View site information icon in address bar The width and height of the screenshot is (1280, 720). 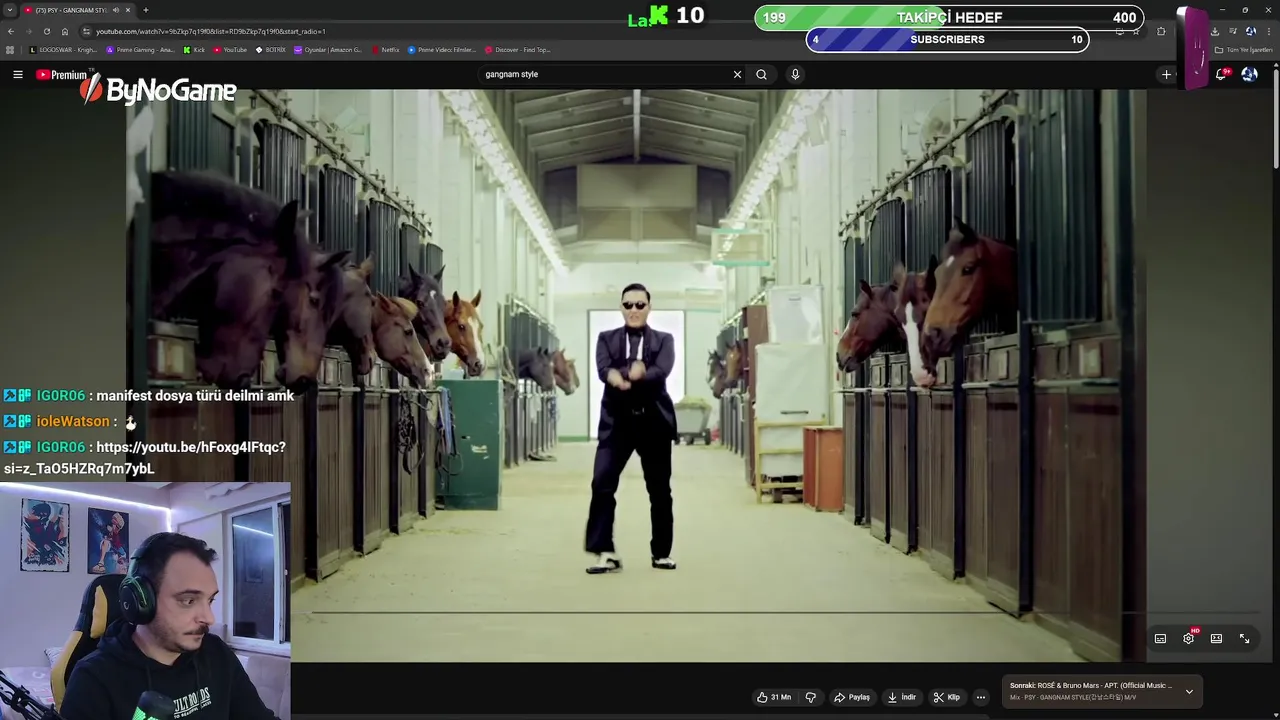pos(86,31)
